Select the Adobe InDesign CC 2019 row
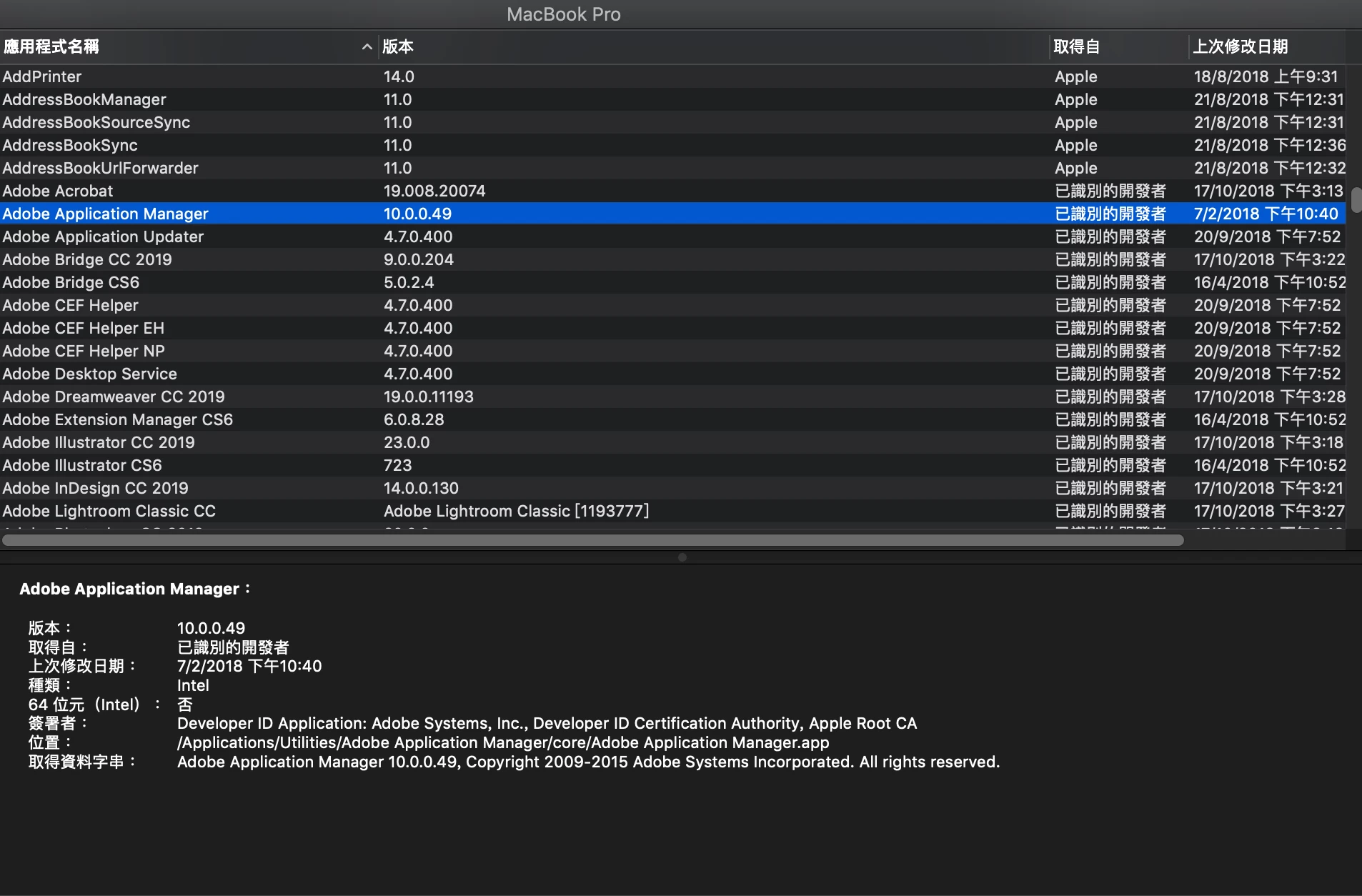 click(x=672, y=488)
